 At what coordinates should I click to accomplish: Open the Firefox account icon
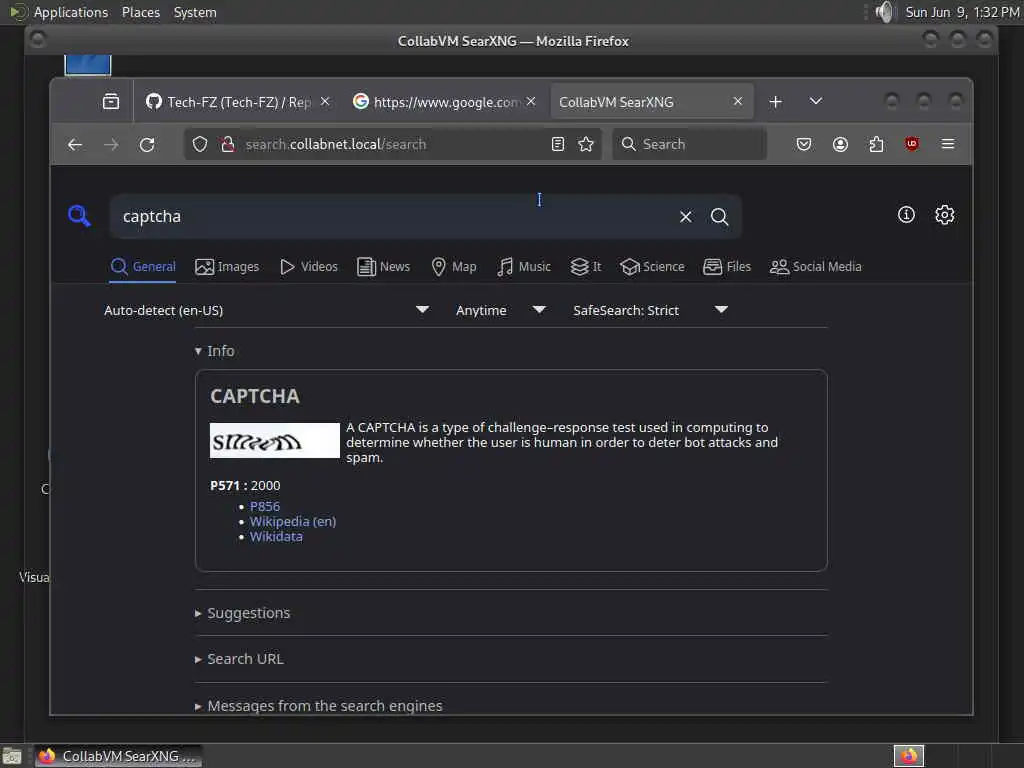click(840, 144)
